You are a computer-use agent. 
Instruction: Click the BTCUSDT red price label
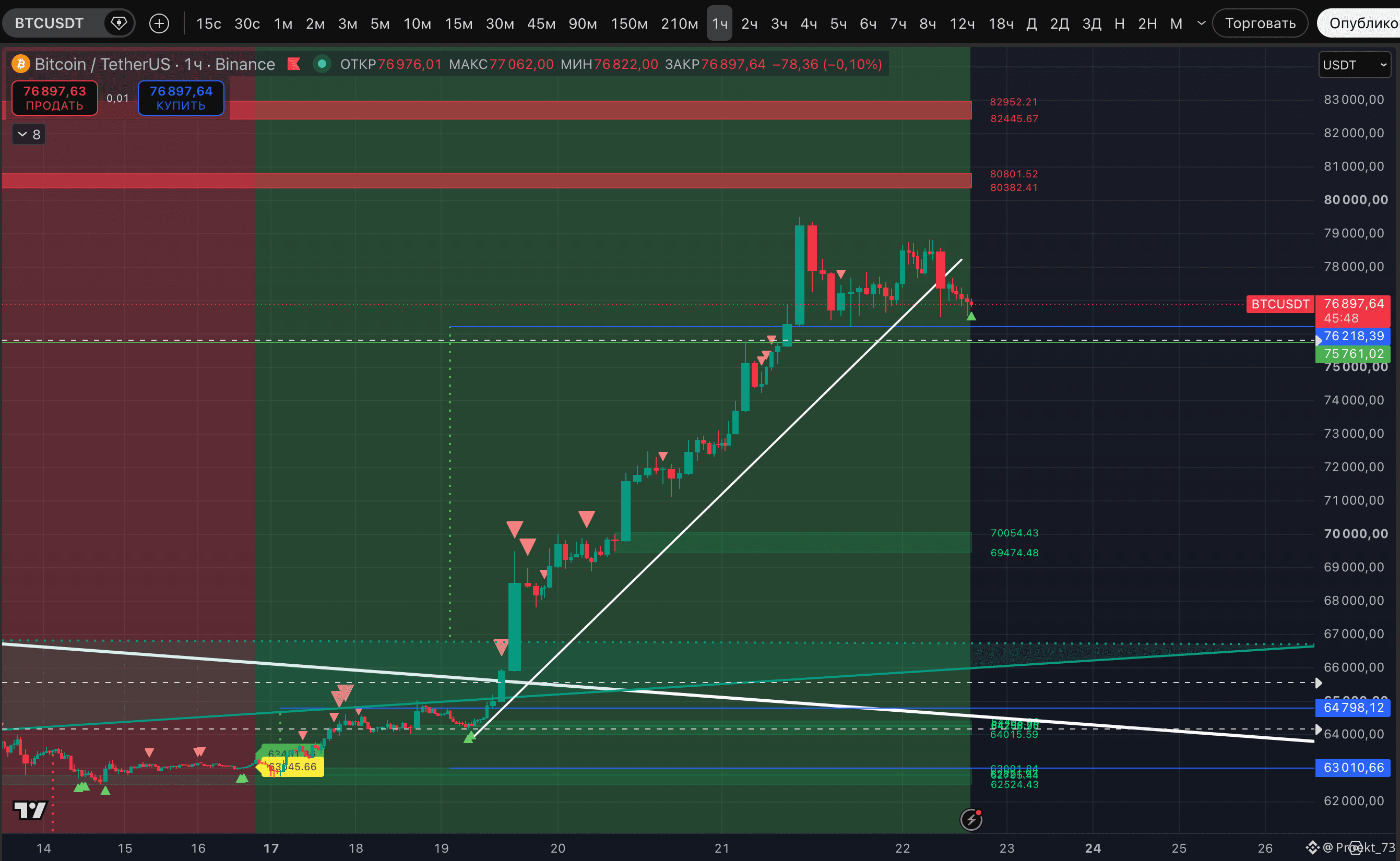1280,304
